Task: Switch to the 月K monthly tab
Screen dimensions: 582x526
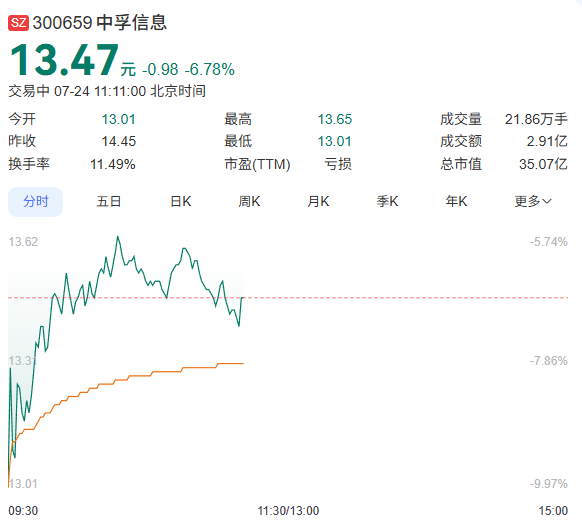Action: 318,202
